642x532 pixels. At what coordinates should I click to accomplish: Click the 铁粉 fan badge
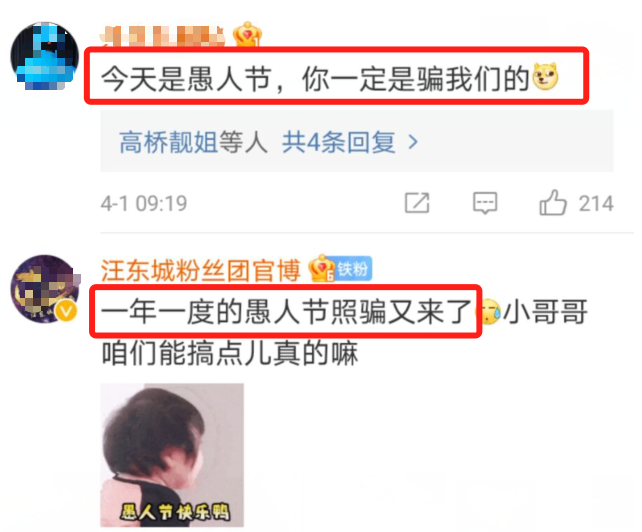tap(353, 269)
